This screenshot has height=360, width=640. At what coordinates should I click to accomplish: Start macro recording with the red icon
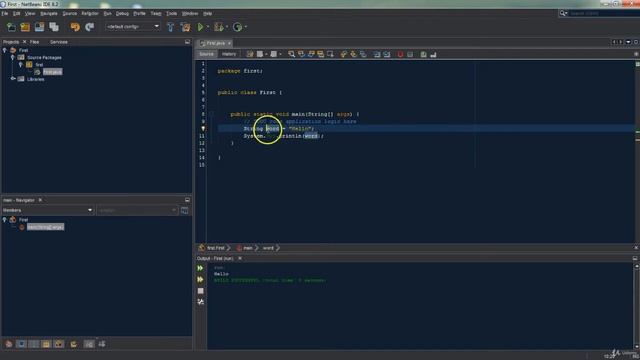[x=400, y=54]
